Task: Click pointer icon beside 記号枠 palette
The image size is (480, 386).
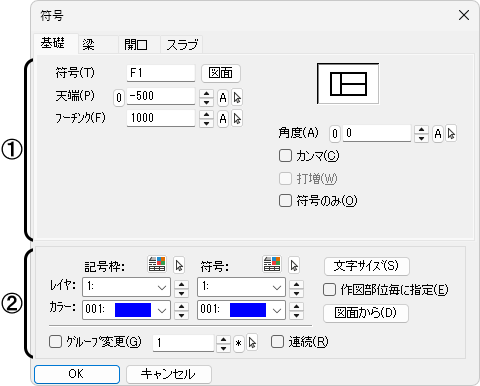Action: (x=179, y=265)
